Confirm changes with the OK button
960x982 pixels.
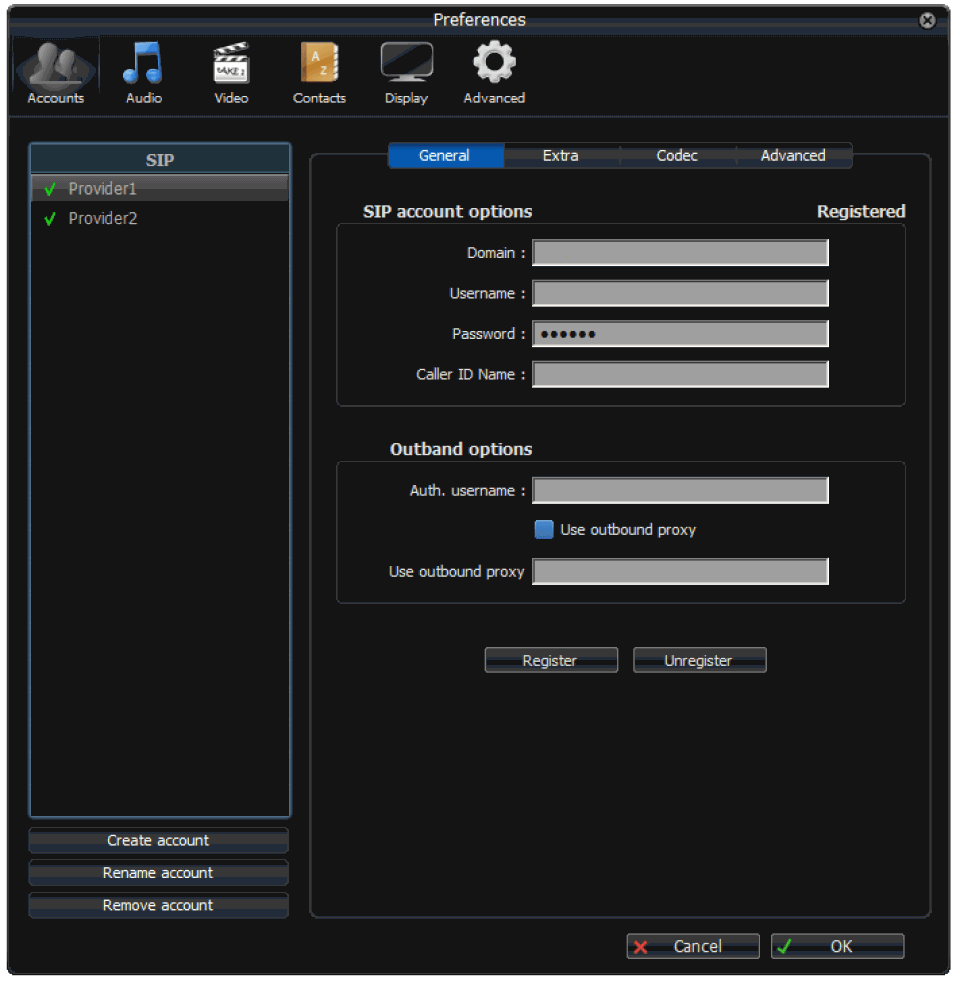tap(838, 947)
